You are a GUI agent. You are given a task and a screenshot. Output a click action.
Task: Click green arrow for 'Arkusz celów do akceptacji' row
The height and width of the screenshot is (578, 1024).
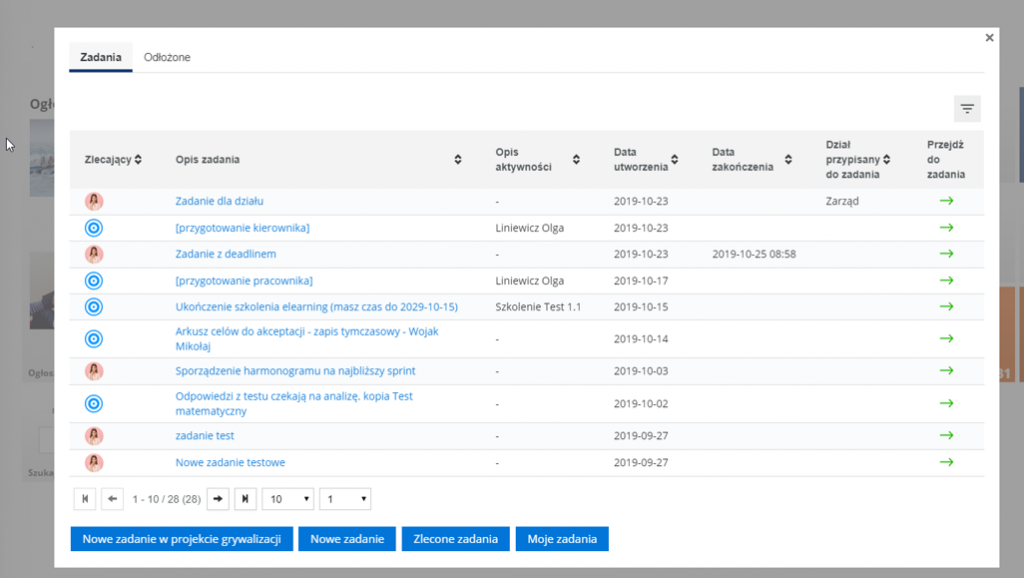[946, 339]
